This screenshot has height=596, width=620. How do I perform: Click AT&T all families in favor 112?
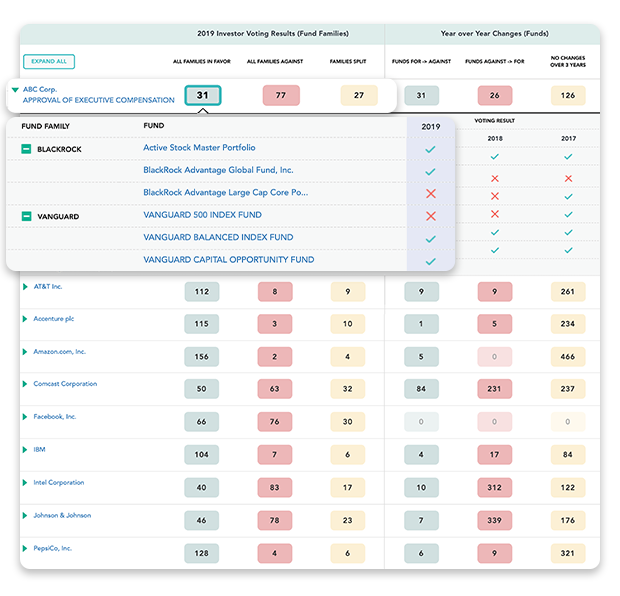tap(202, 292)
